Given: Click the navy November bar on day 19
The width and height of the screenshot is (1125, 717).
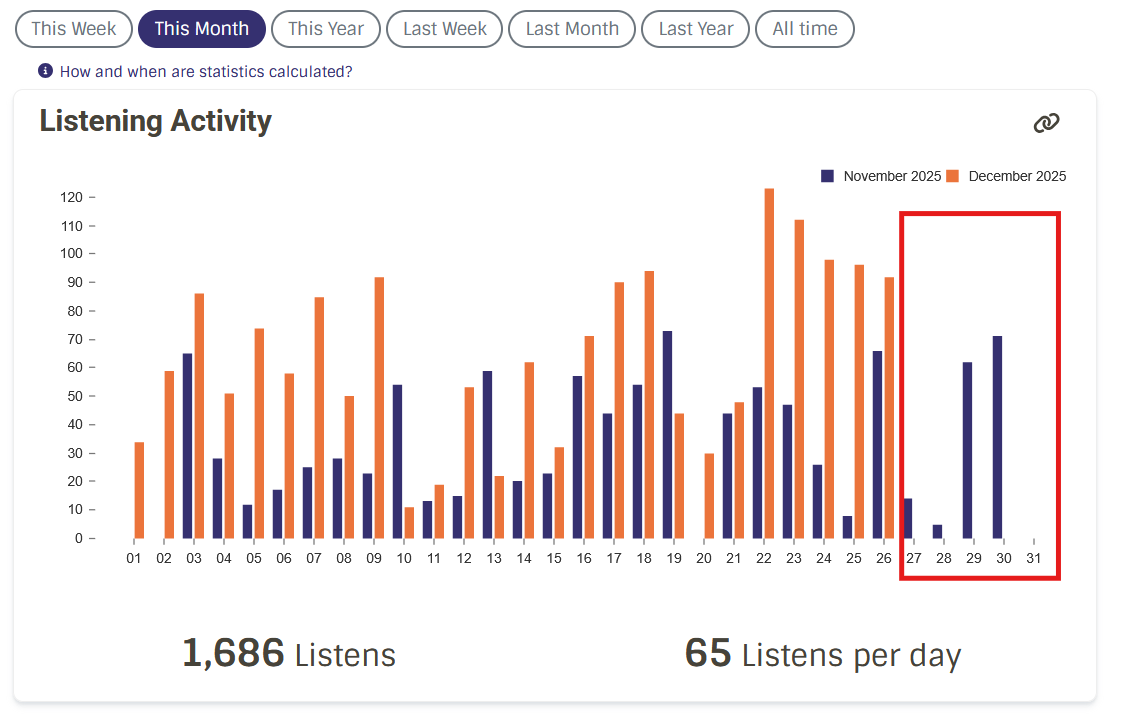Looking at the screenshot, I should point(667,434).
